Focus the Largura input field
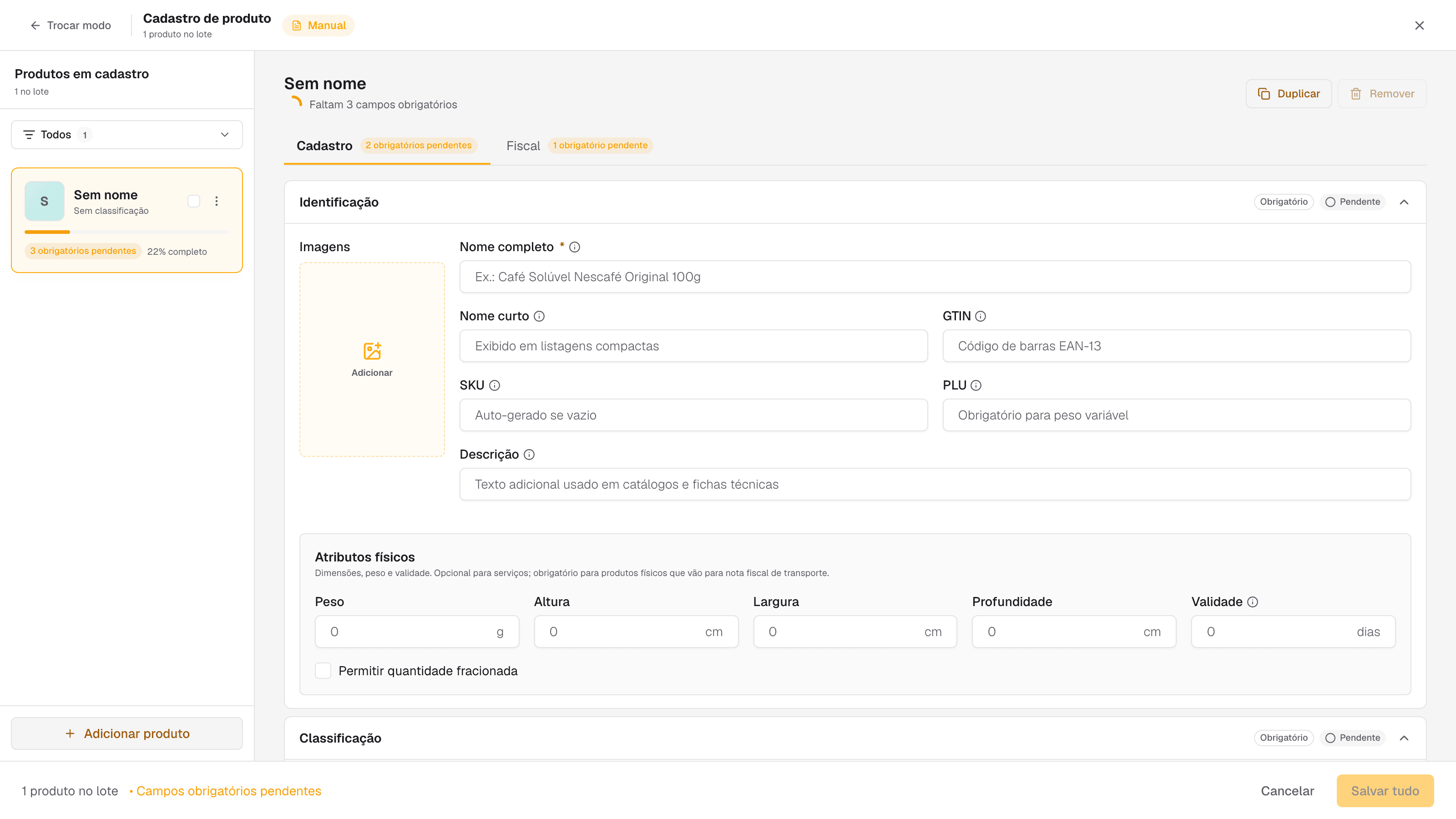 click(854, 632)
